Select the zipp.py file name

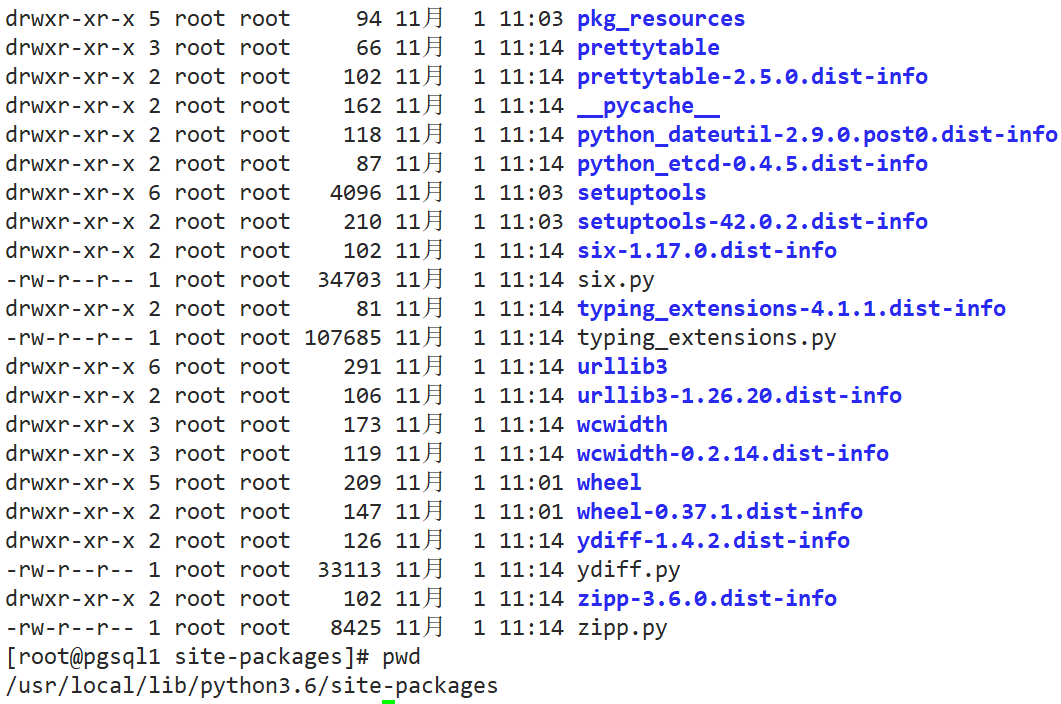coord(623,628)
